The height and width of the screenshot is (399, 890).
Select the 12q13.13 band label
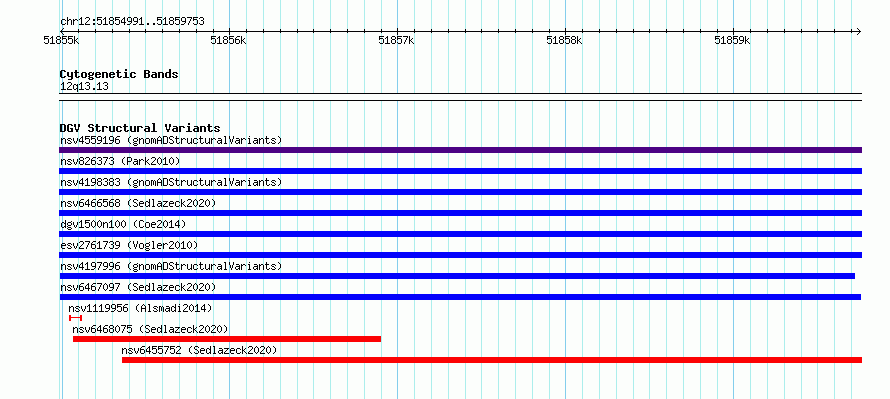point(84,87)
